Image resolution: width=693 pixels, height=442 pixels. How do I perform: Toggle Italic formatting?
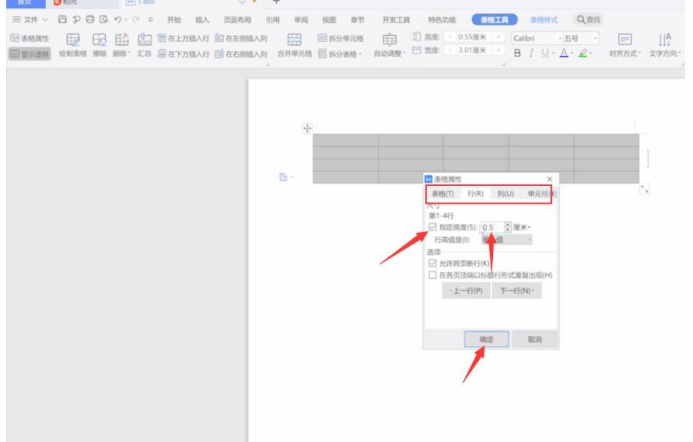pos(531,53)
